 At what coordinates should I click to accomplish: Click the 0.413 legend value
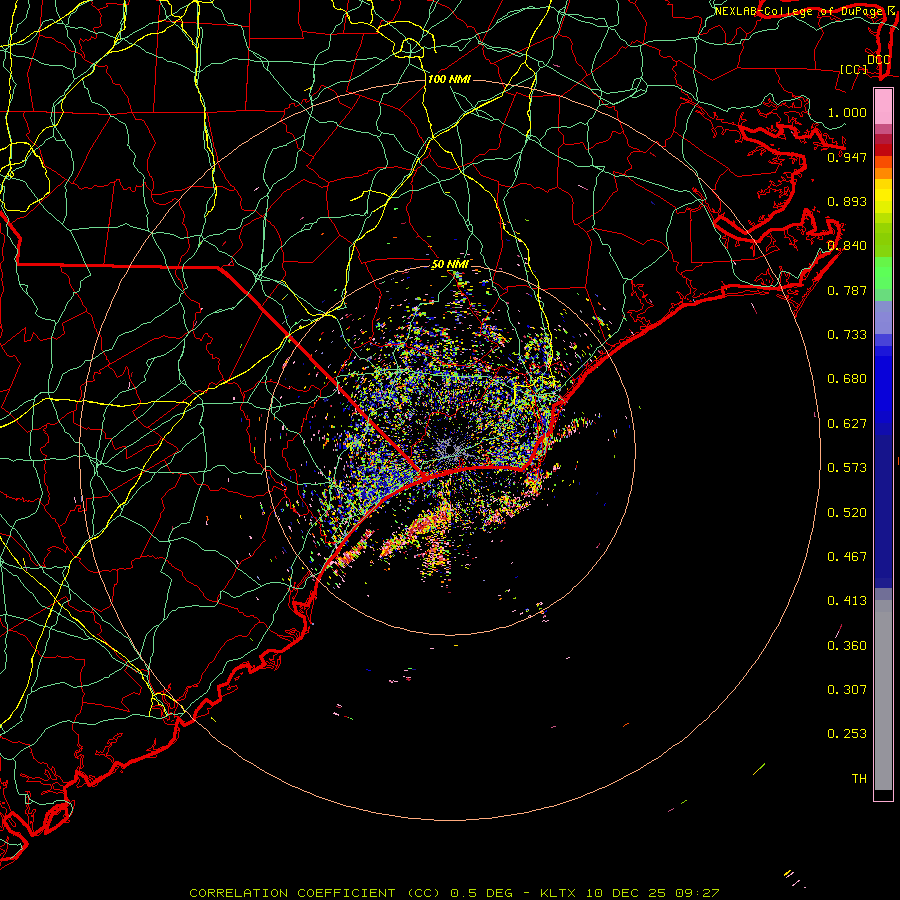click(x=847, y=601)
